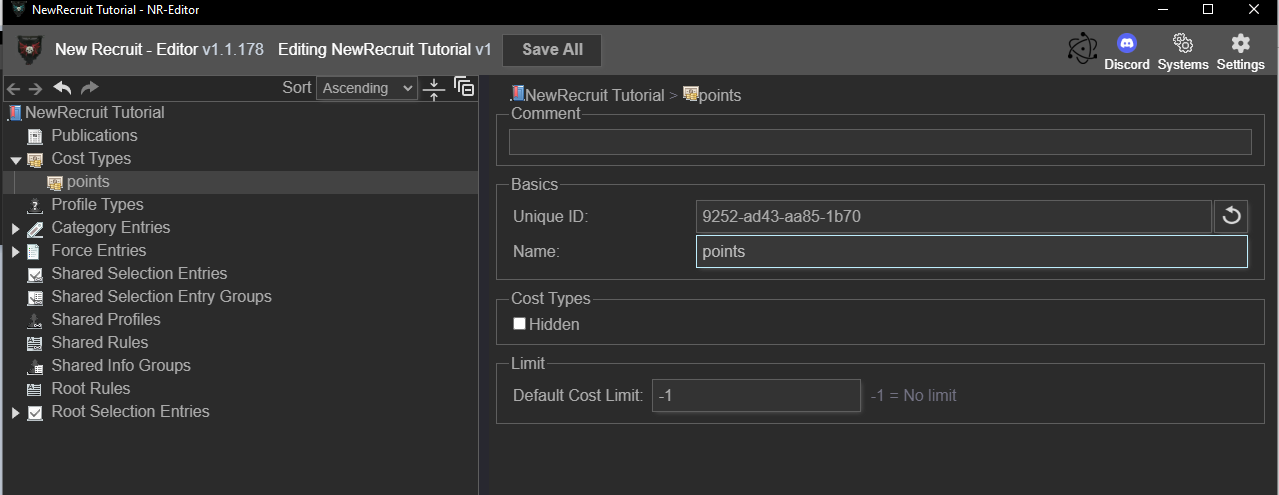Click the 'Editing NewRecruit Tutorial v1' text
Image resolution: width=1279 pixels, height=495 pixels.
(385, 49)
